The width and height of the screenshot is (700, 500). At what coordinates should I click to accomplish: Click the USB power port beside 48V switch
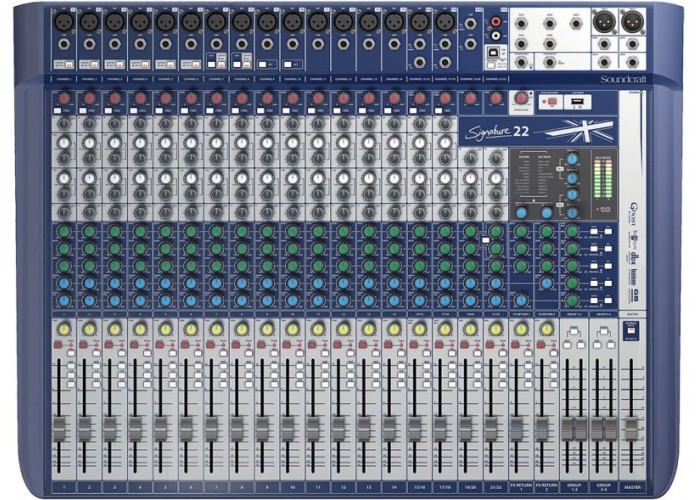tap(576, 102)
